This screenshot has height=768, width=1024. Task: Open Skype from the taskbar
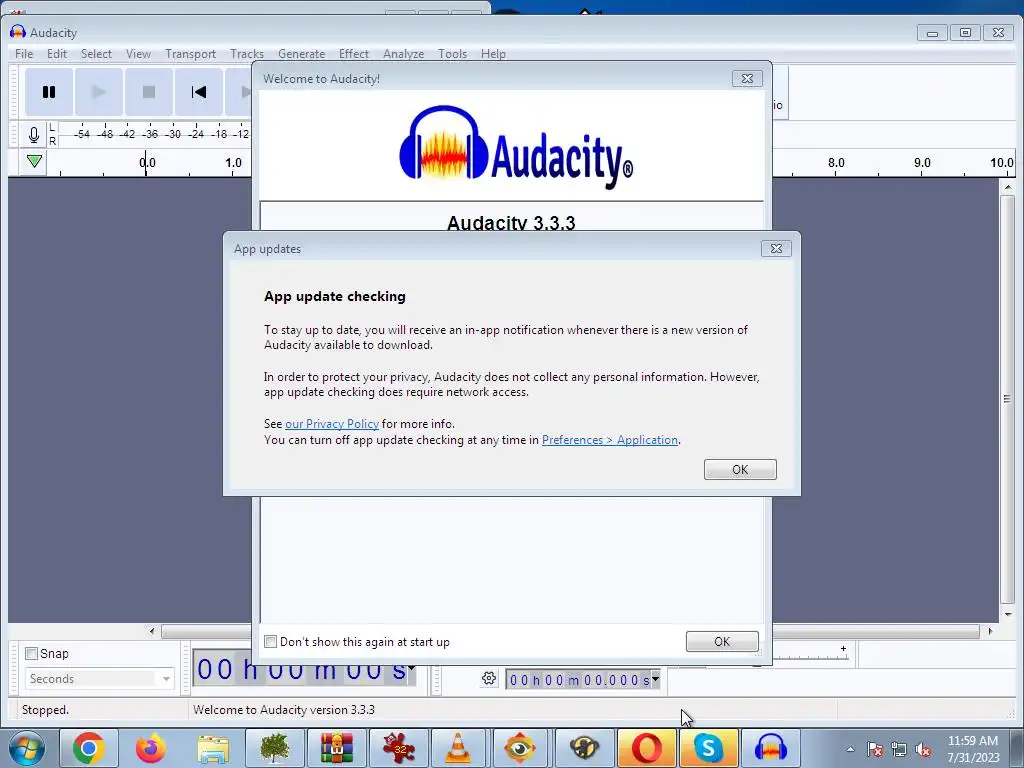coord(708,748)
